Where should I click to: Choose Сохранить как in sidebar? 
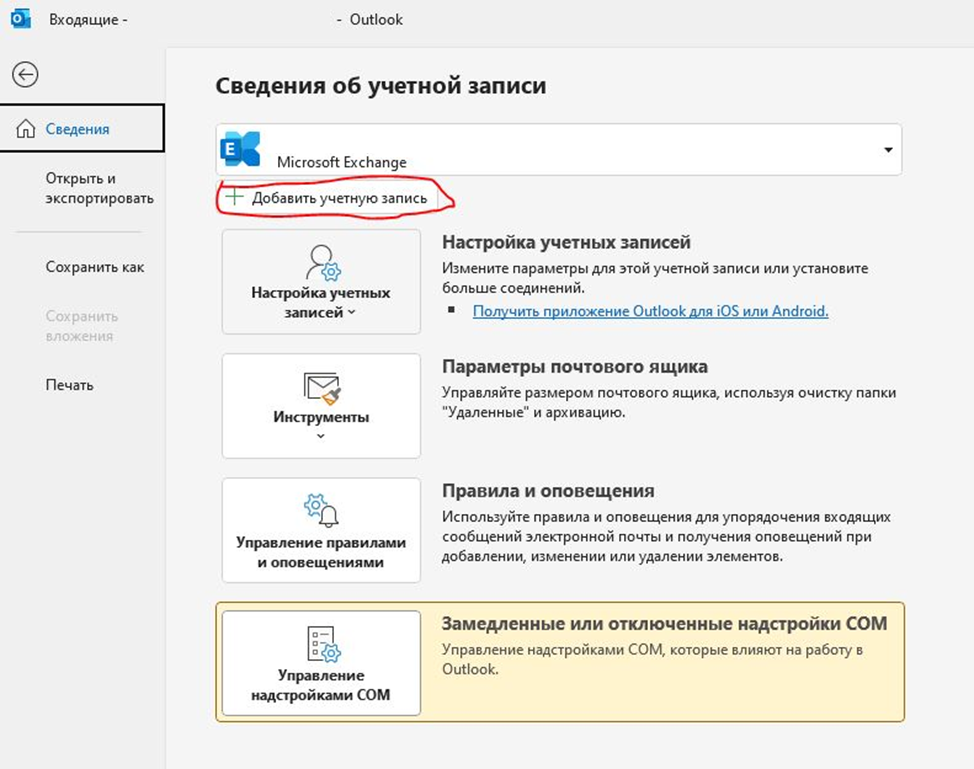point(94,267)
